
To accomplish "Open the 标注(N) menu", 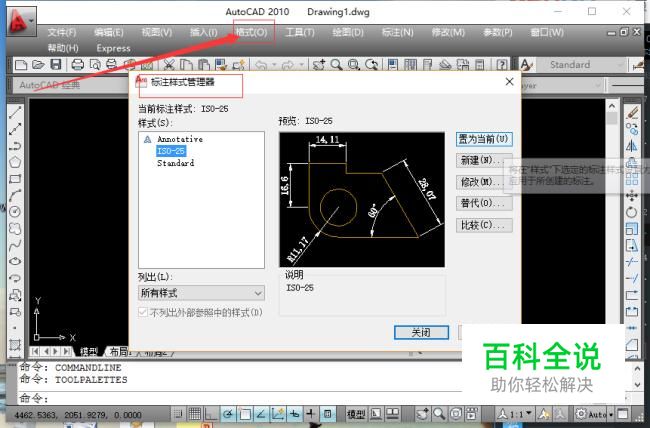I will 398,32.
